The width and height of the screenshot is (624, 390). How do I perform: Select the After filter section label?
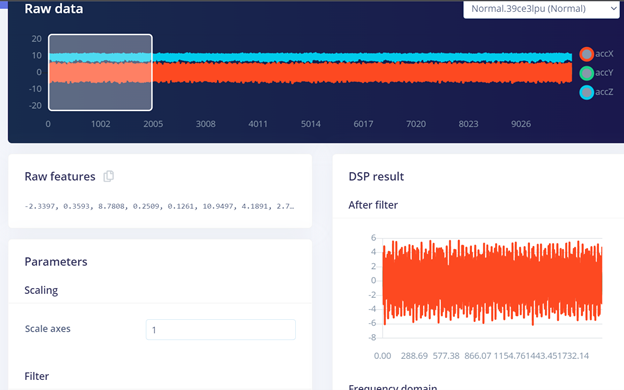[x=373, y=205]
